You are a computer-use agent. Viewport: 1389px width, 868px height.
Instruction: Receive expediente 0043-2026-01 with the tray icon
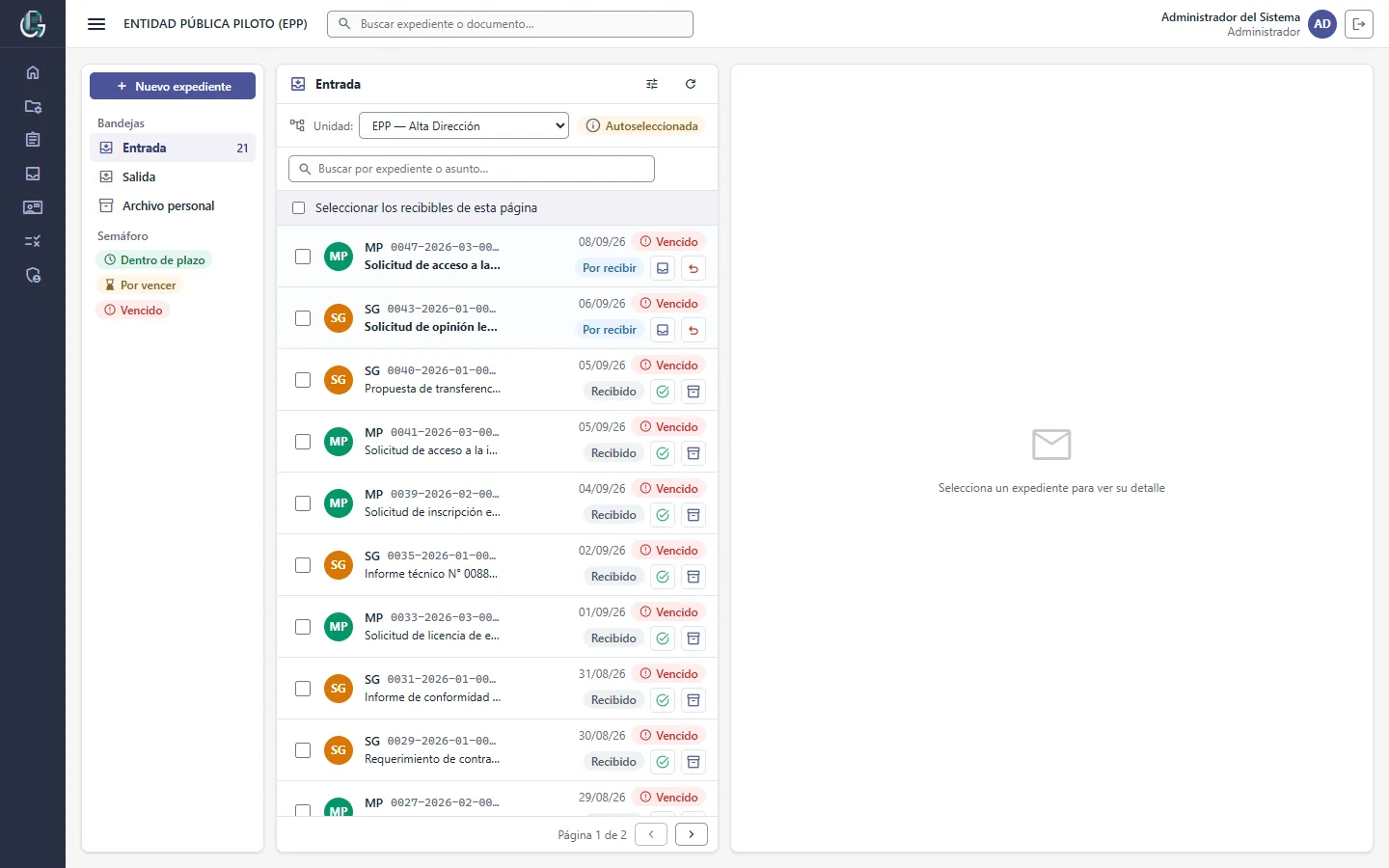click(x=663, y=330)
